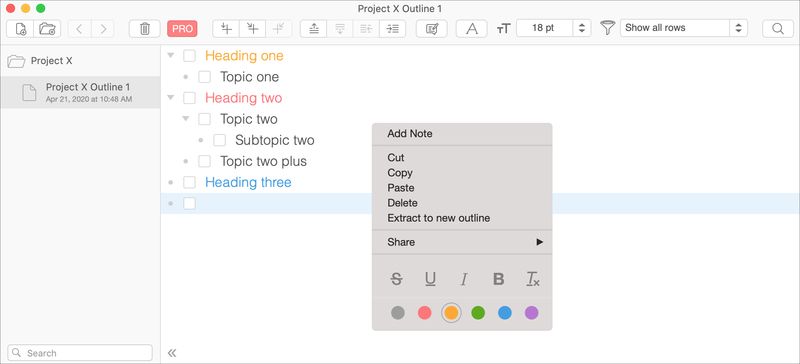Click the magnifier search button in toolbar
The width and height of the screenshot is (800, 364).
pyautogui.click(x=778, y=29)
